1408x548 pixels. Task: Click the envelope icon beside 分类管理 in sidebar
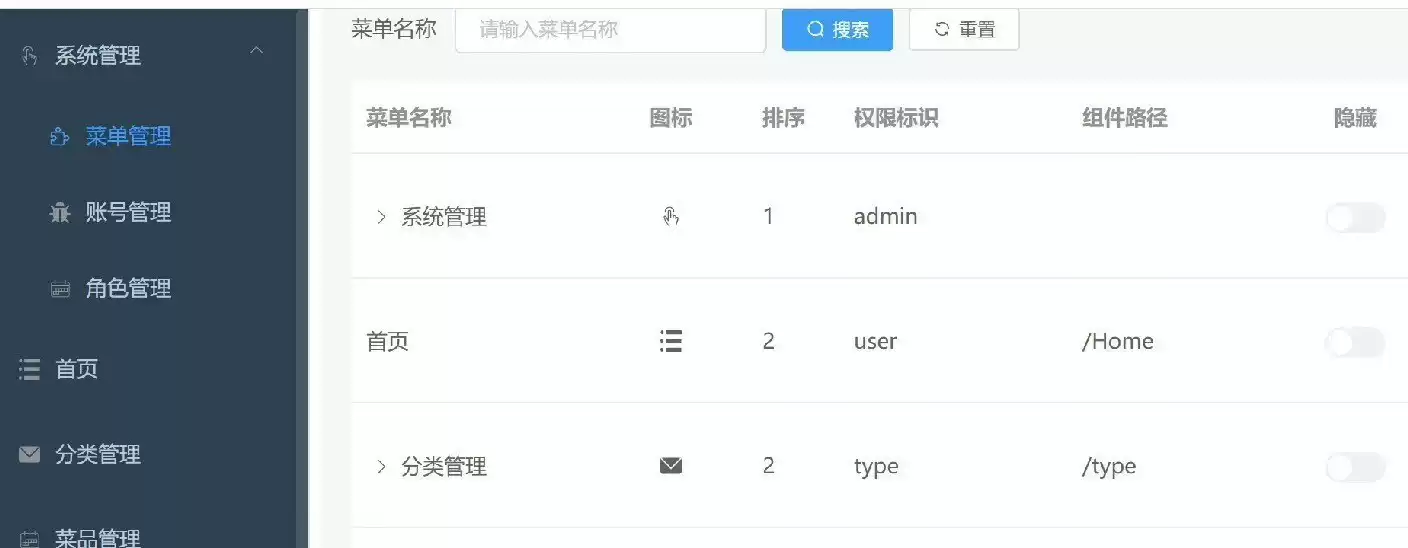pos(29,455)
